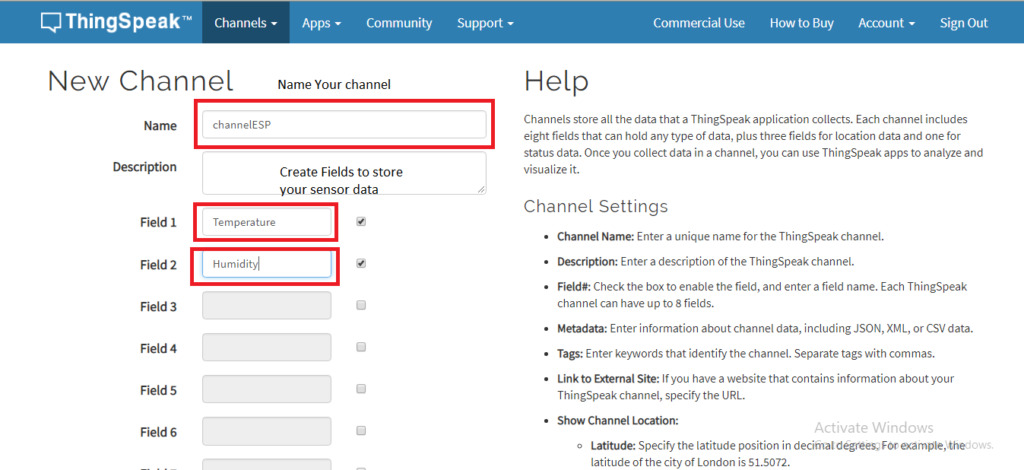1024x470 pixels.
Task: Uncheck the Field 2 checkbox
Action: point(361,264)
